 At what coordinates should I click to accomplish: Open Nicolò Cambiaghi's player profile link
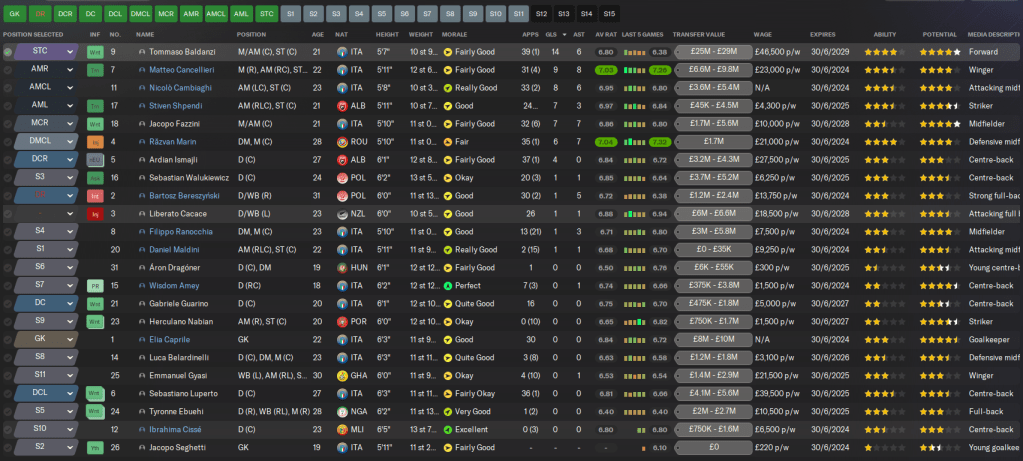coord(174,87)
